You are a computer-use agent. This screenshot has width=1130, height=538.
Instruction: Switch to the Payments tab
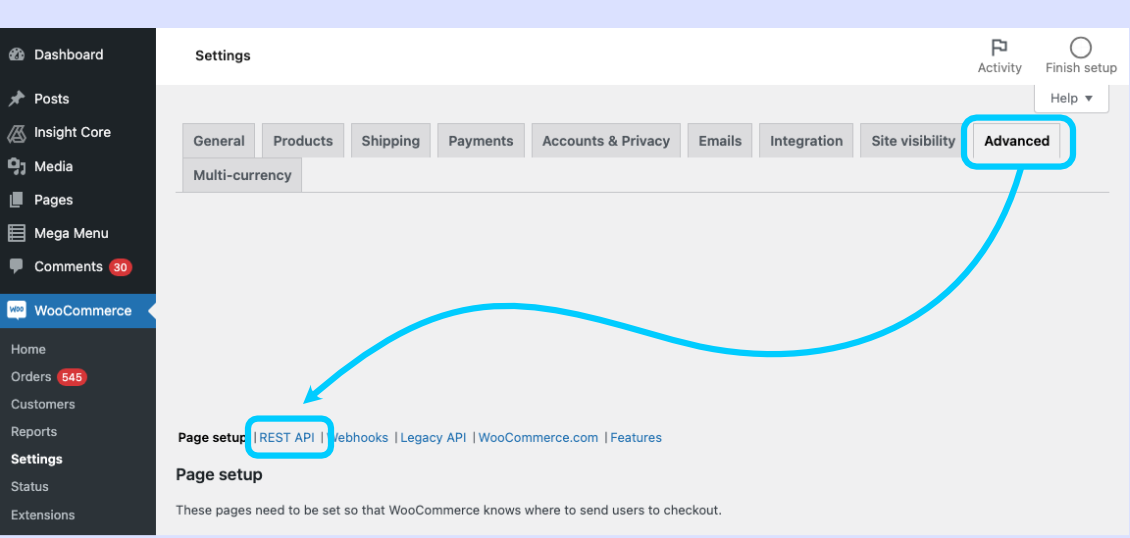pos(481,140)
